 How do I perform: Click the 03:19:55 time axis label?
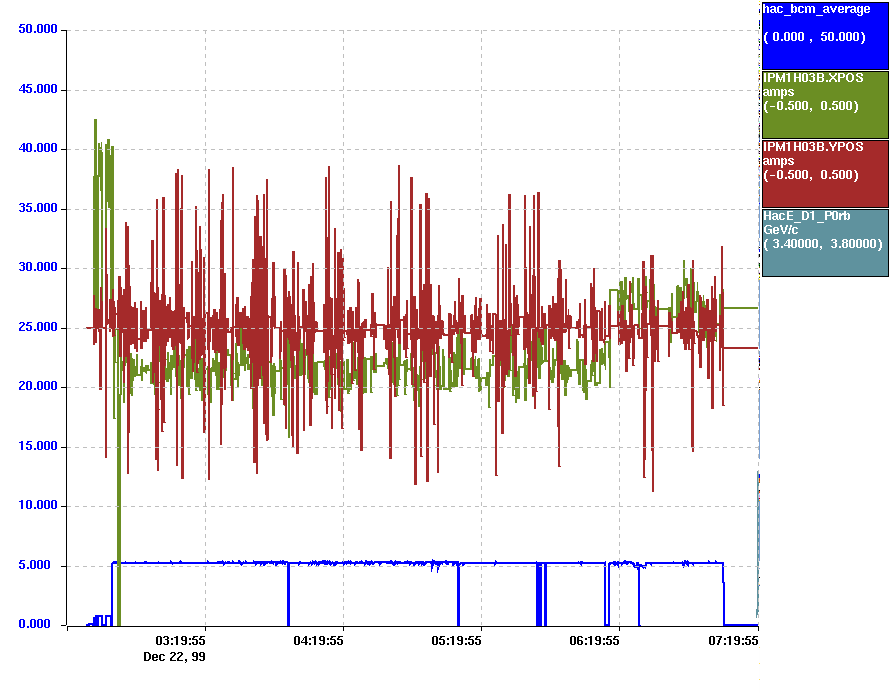(x=181, y=641)
